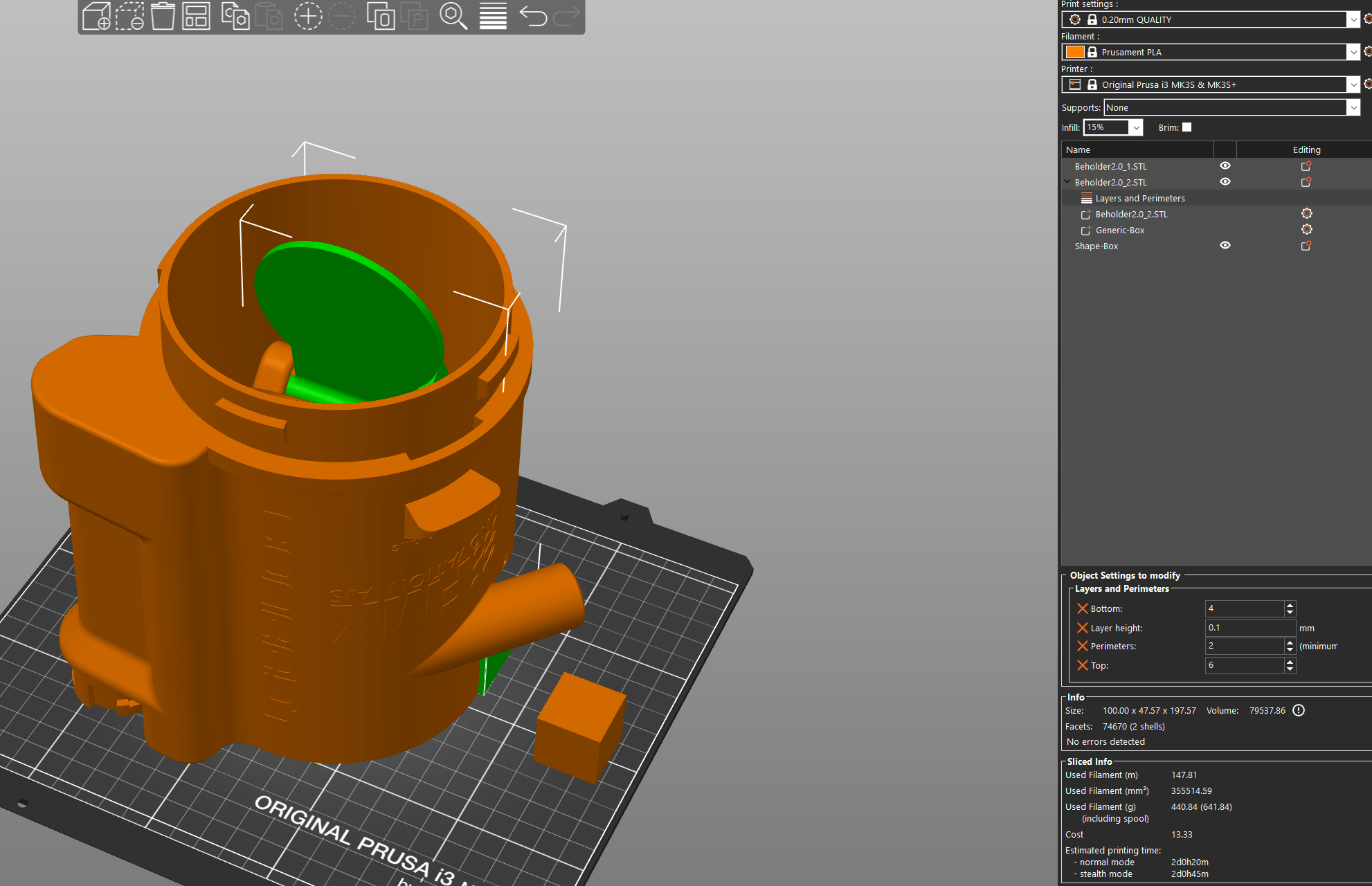Click the editing icon for Beholder2.0_1.STL
This screenshot has height=886, width=1372.
click(x=1306, y=166)
